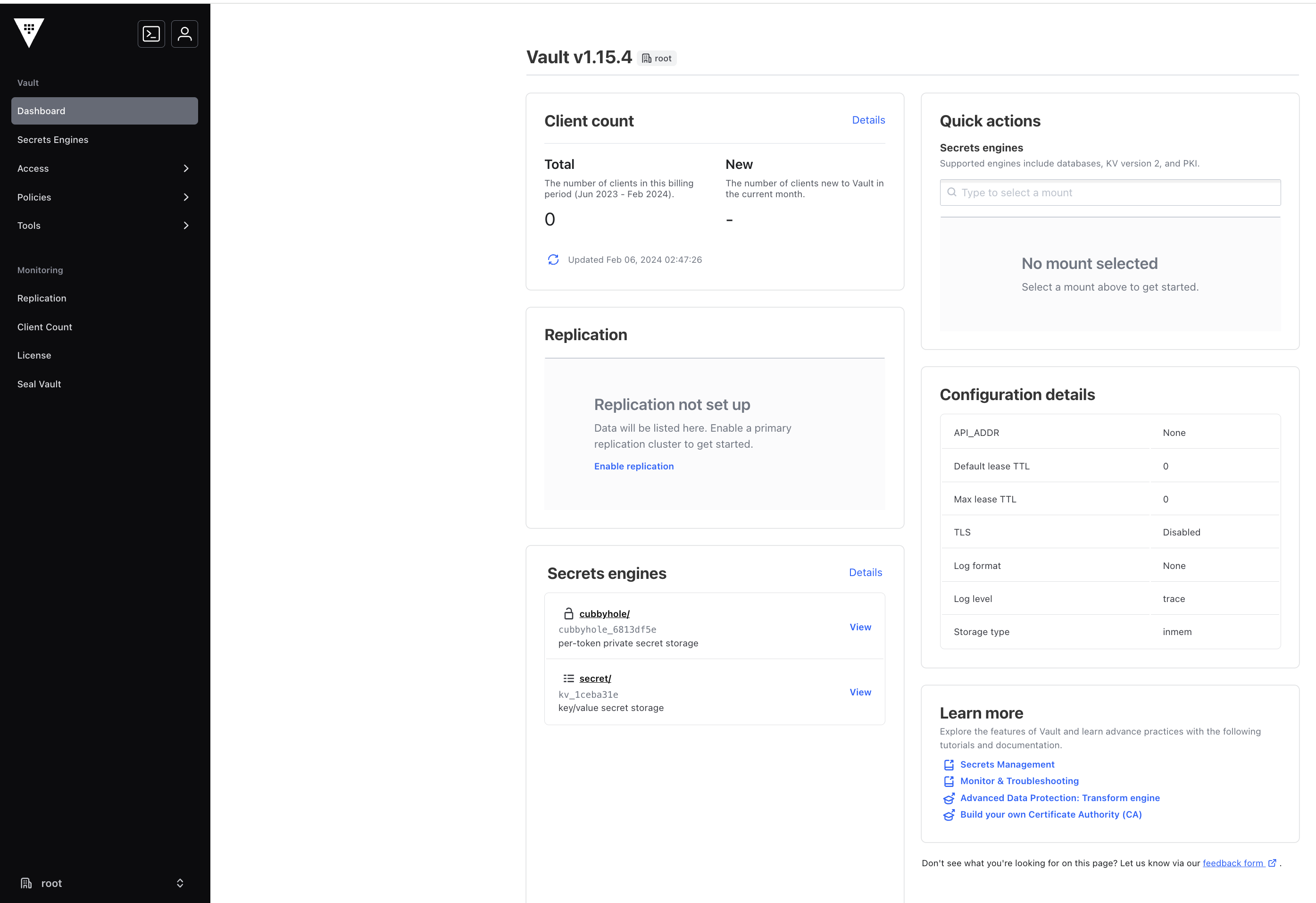Click the cubbyhole lock icon

pyautogui.click(x=568, y=613)
